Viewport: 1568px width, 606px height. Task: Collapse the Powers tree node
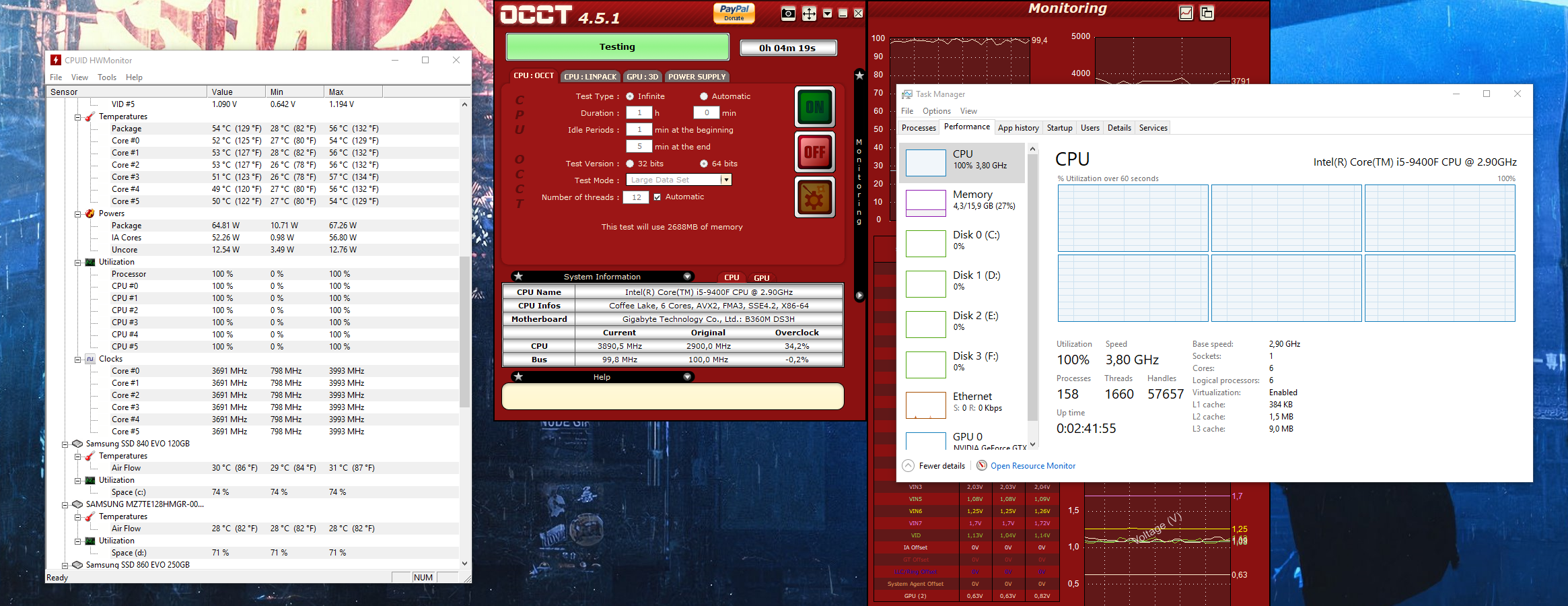click(x=77, y=214)
